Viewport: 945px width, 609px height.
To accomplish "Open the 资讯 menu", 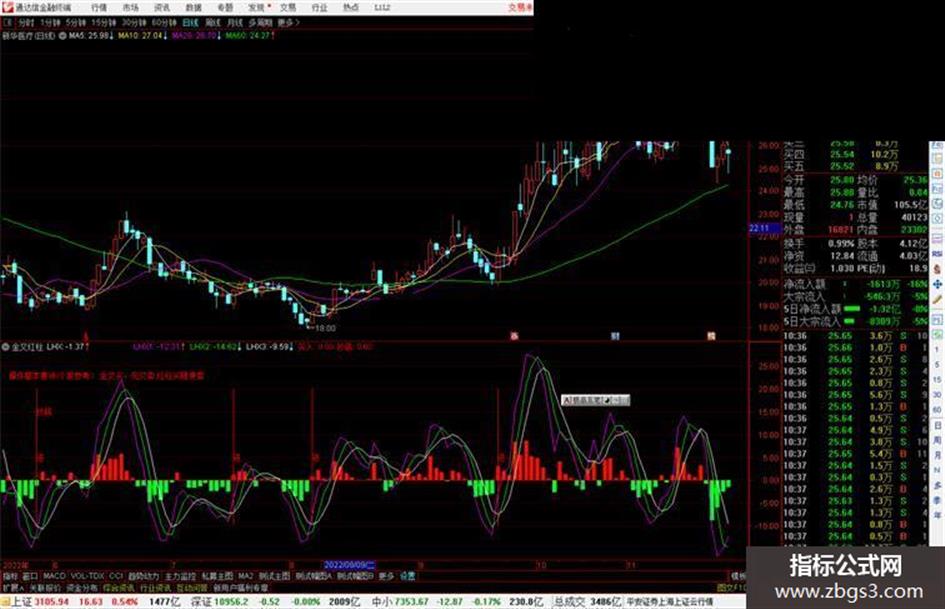I will 162,8.
